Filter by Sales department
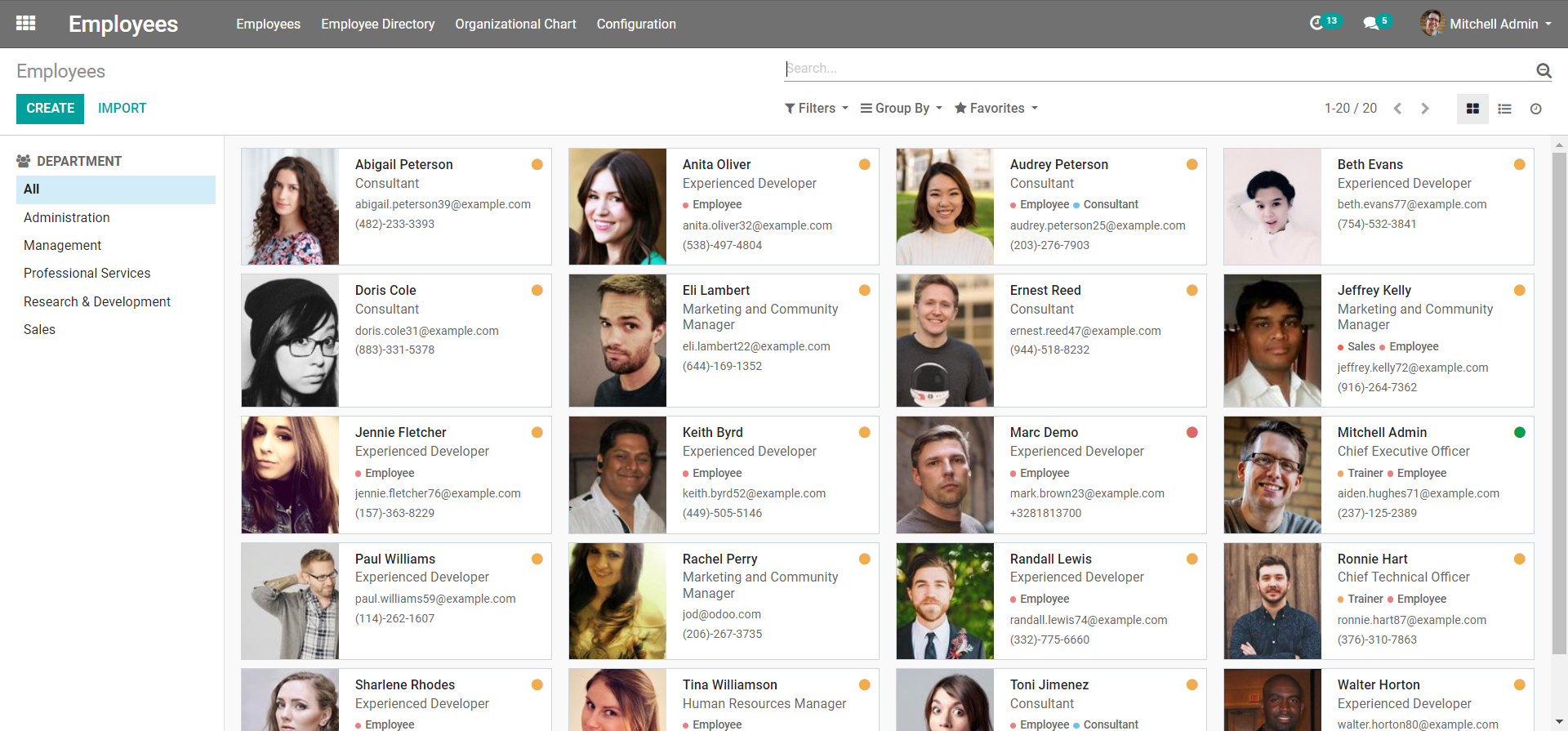Screen dimensions: 1568x731 click(116, 329)
